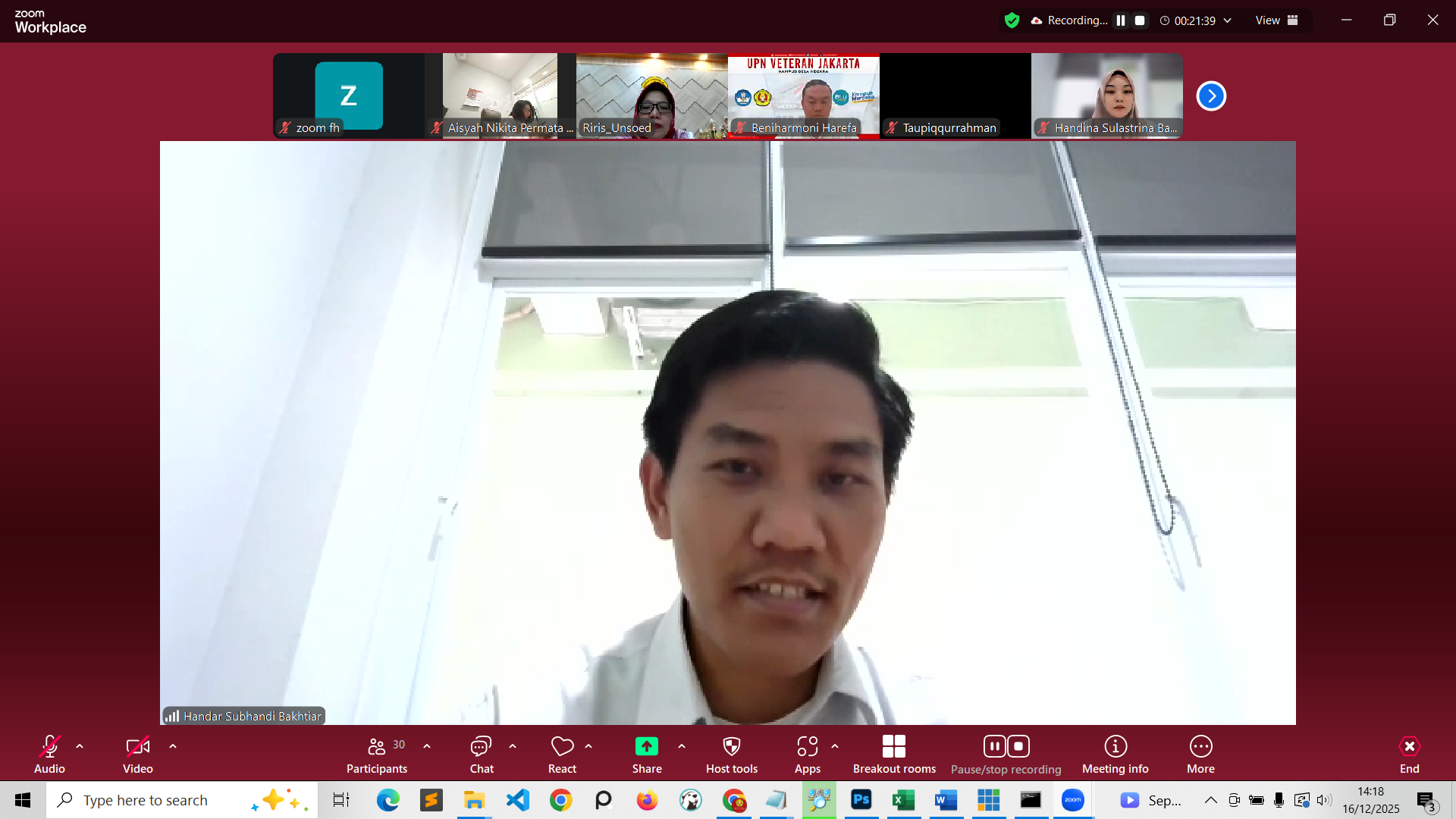Expand audio settings arrow beside Audio
This screenshot has width=1456, height=819.
[80, 746]
